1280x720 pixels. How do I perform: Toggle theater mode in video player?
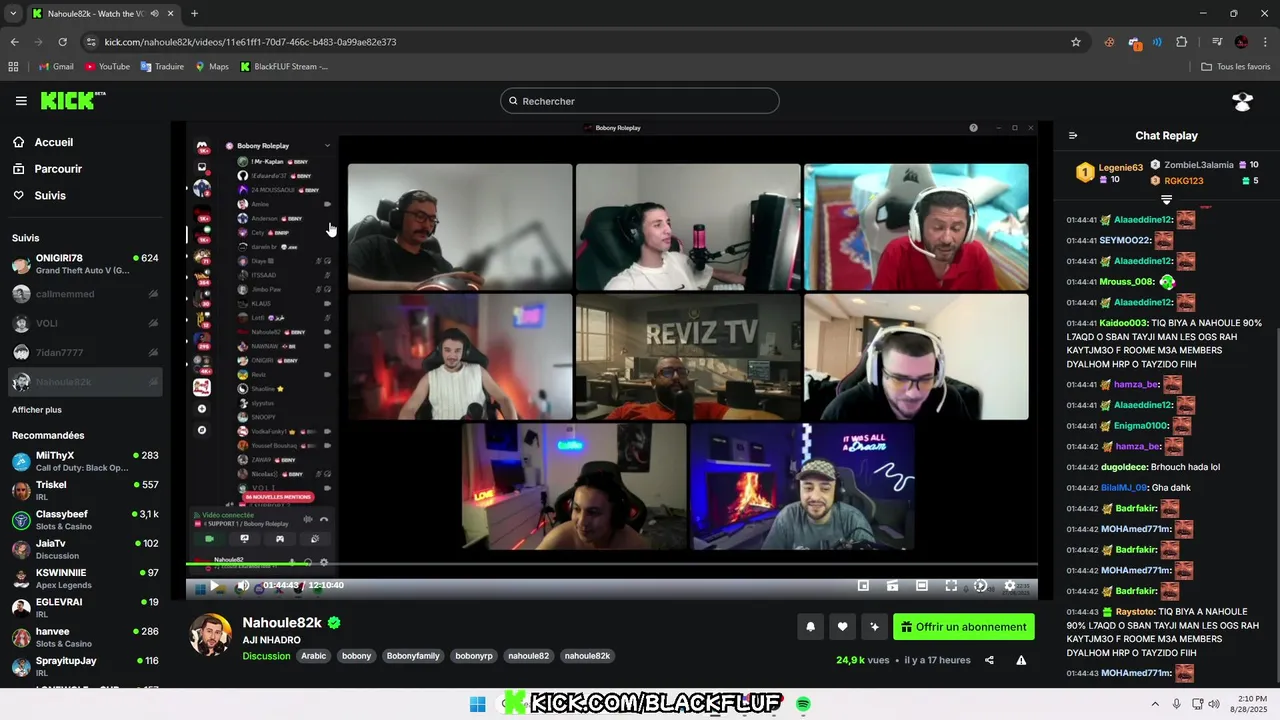pyautogui.click(x=922, y=586)
